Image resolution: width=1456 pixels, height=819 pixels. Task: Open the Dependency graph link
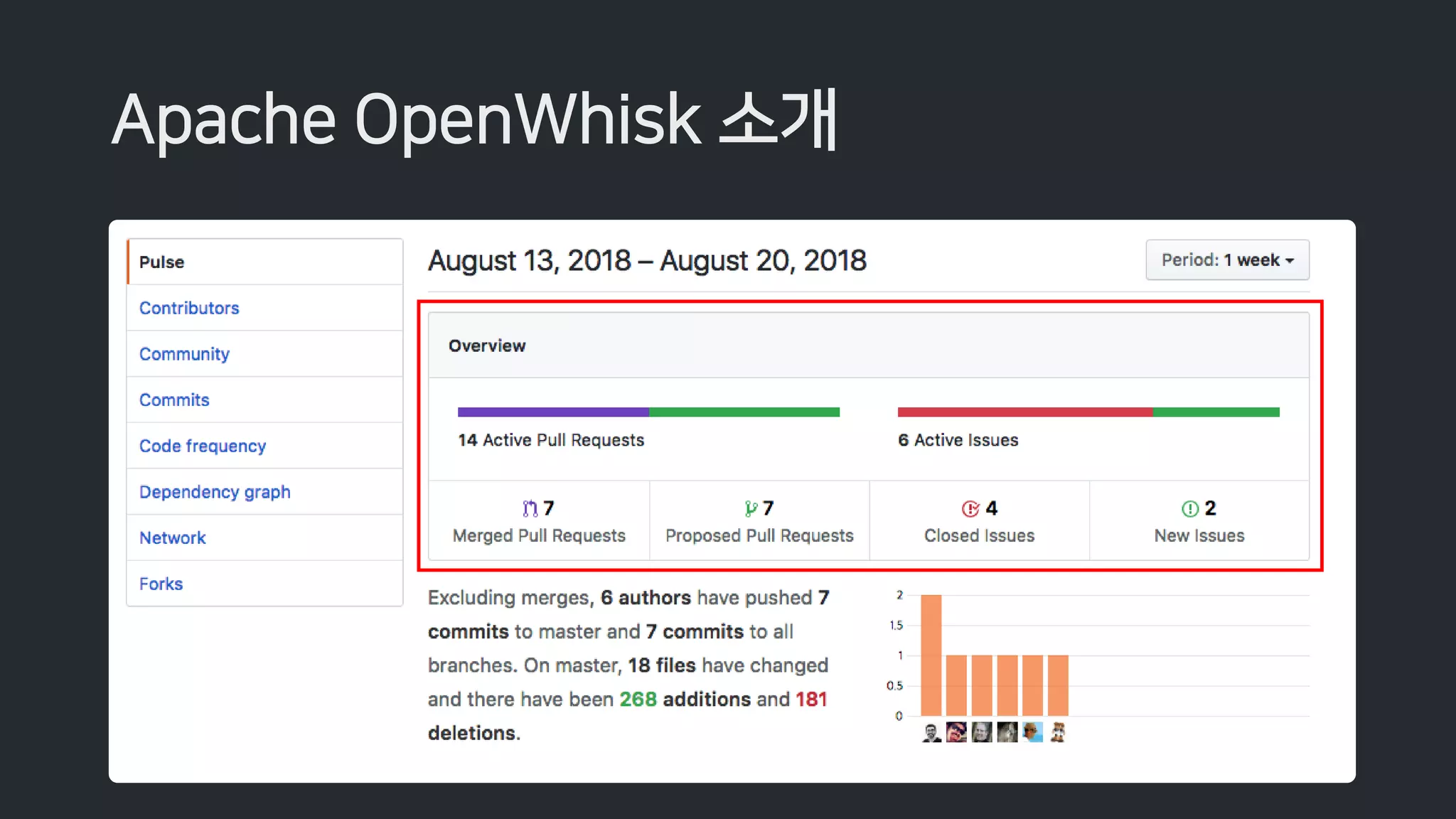[x=215, y=492]
